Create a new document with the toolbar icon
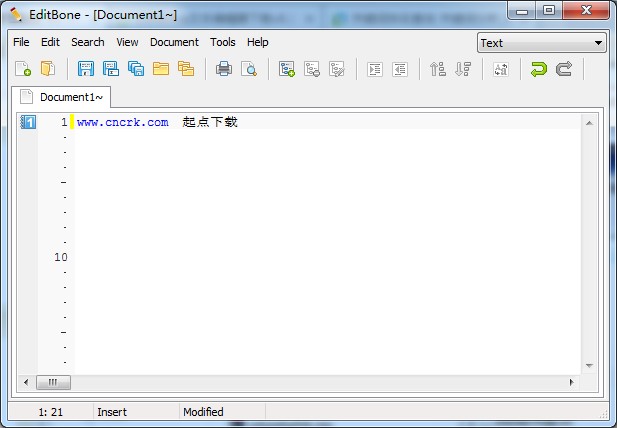Screen dimensions: 617x428 click(23, 69)
